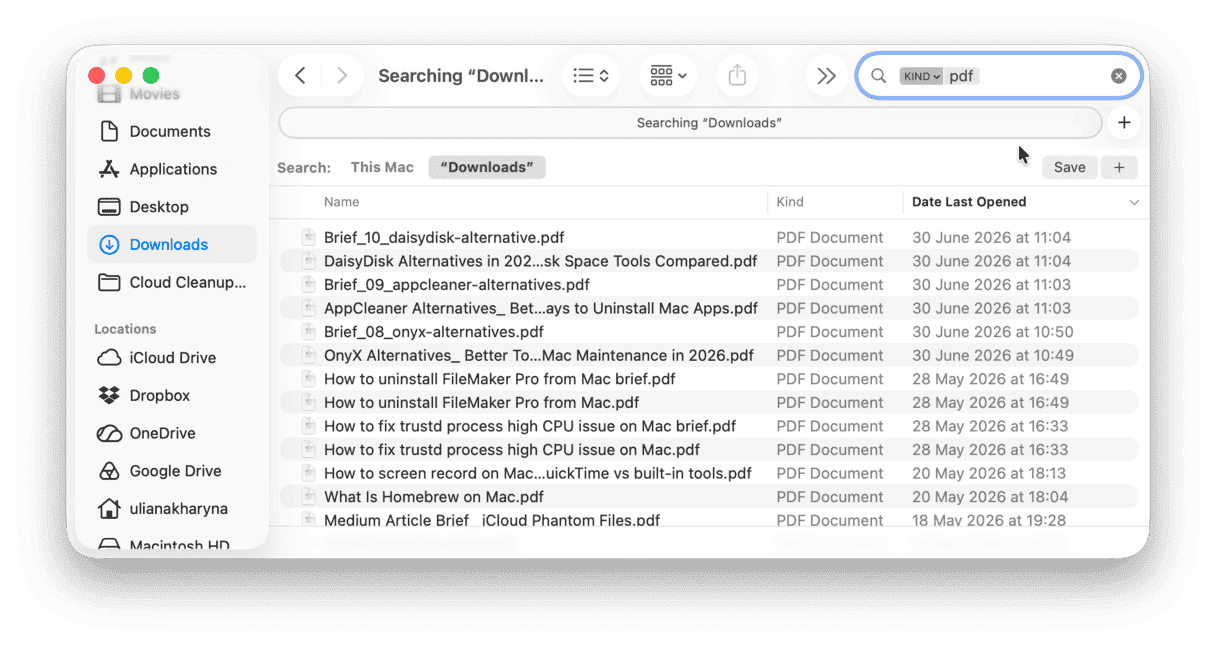Screen dimensions: 1216x646
Task: Click the home icon beside ulianakharyna
Action: point(109,509)
